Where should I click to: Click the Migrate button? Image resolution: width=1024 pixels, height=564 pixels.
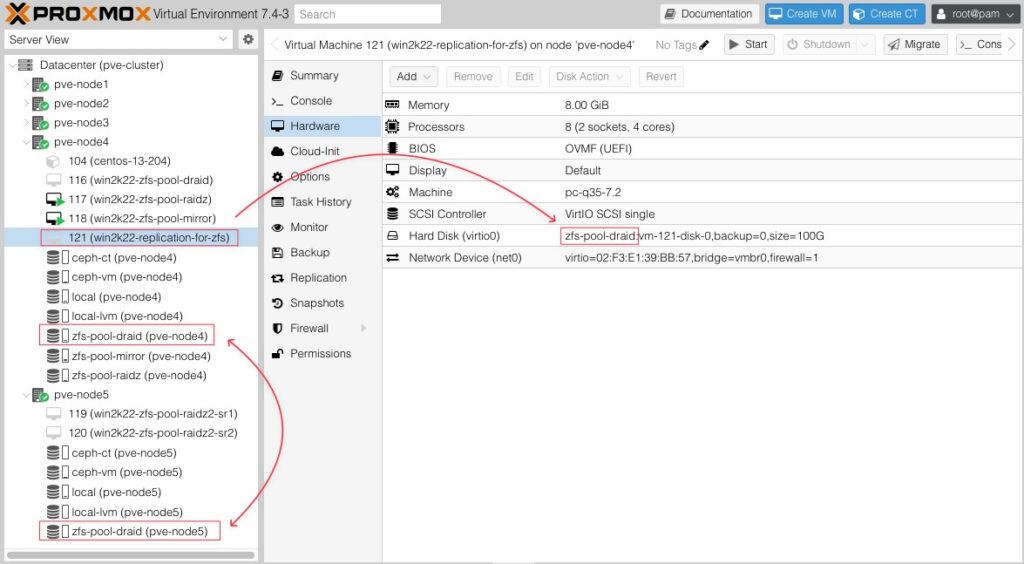pyautogui.click(x=915, y=44)
